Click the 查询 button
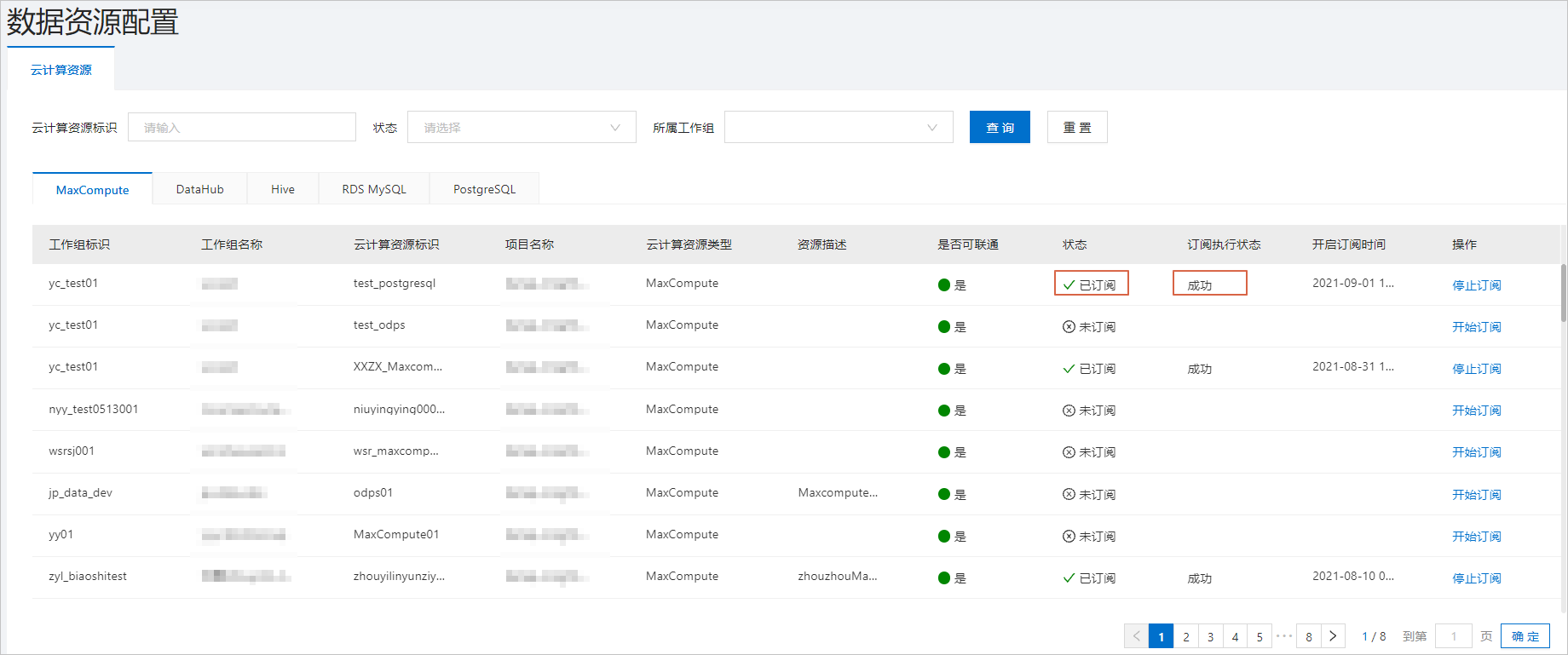 pos(1000,127)
